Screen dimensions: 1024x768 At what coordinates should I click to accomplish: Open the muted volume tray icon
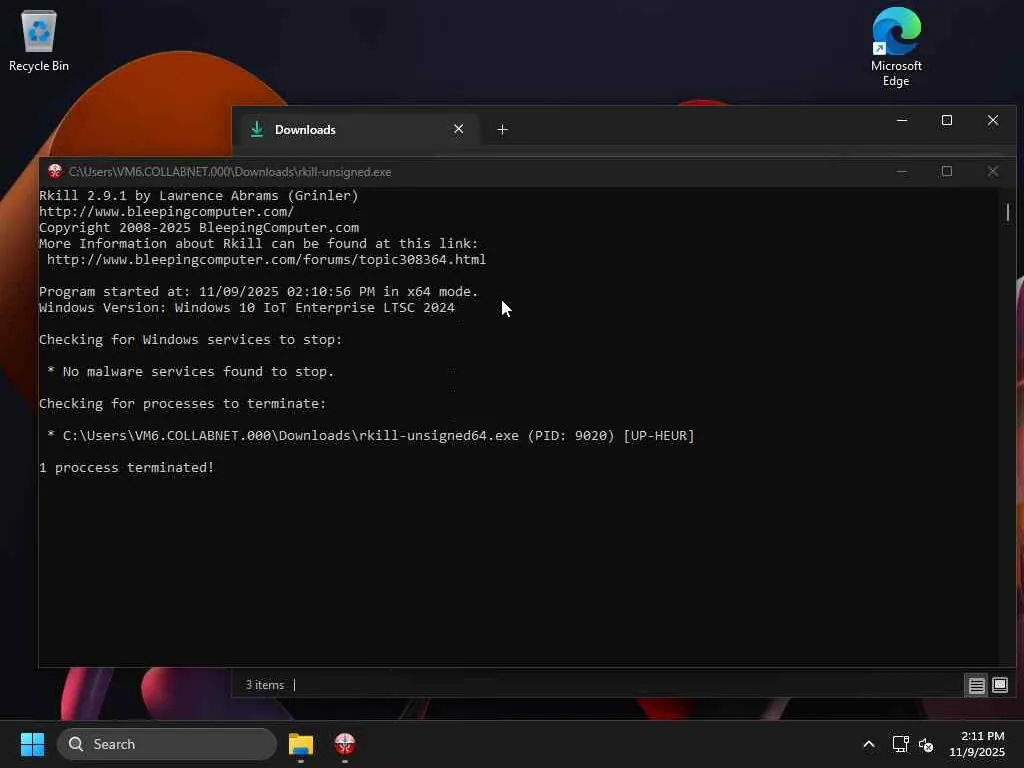(x=925, y=744)
